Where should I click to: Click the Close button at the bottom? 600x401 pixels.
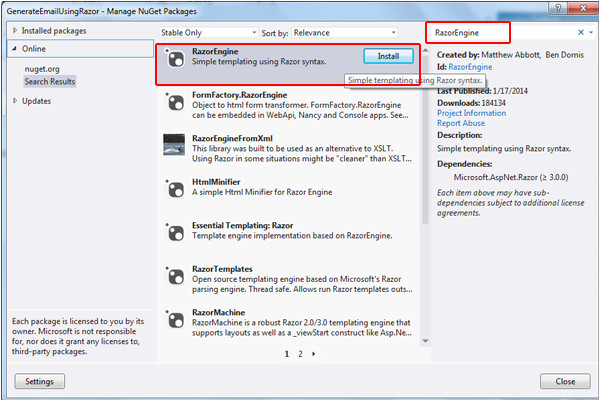pos(565,381)
